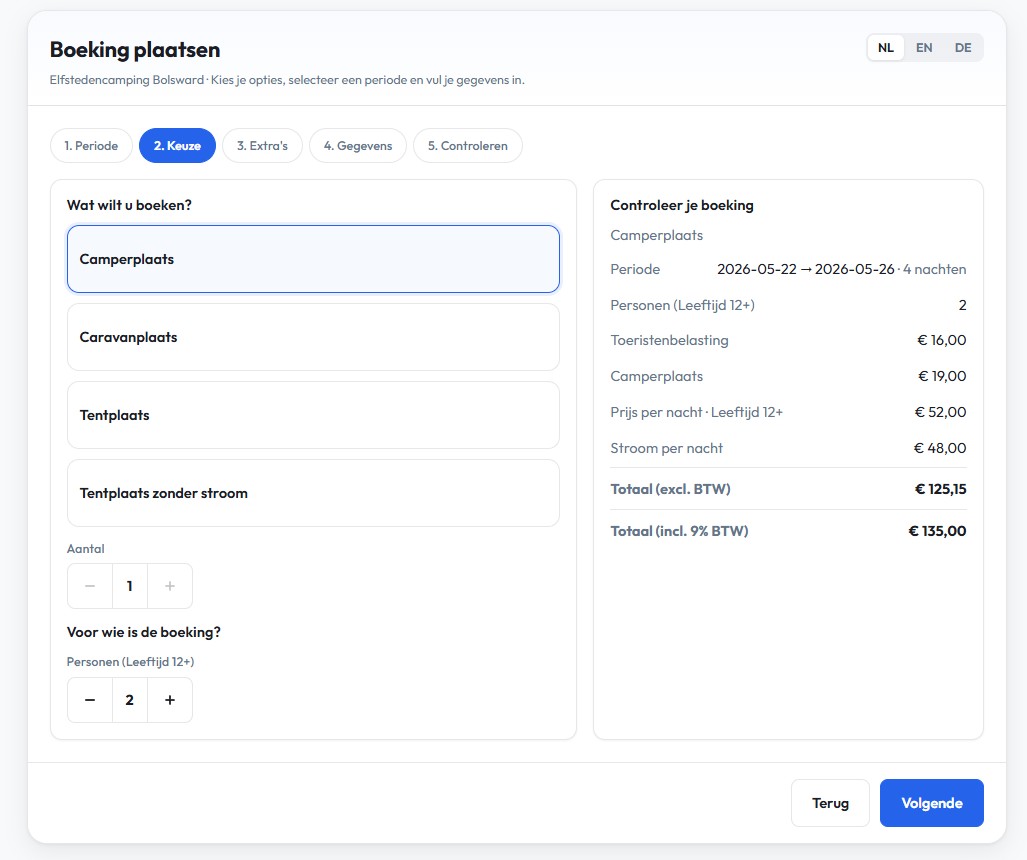Choose Tentplaats zonder stroom

tap(313, 493)
